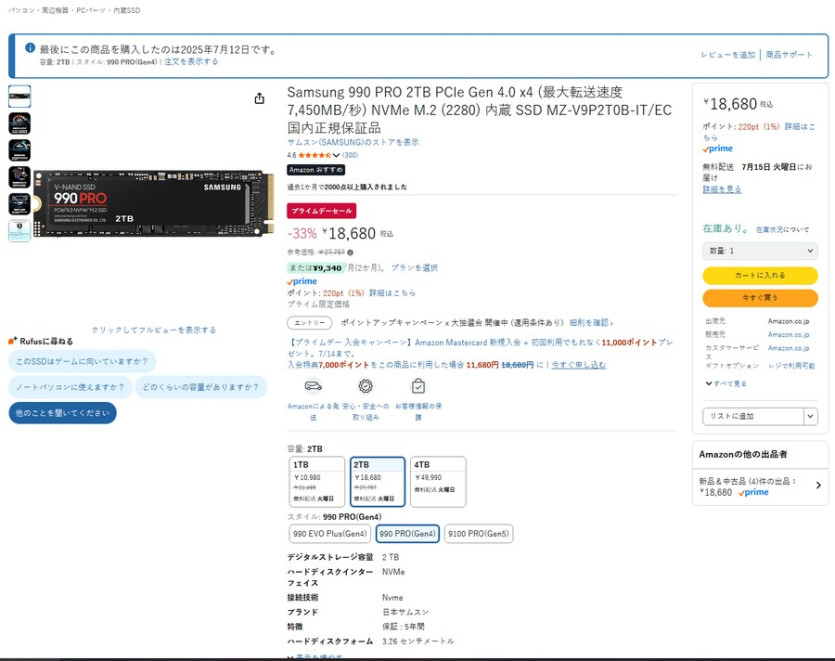Click the Amazonによる発送 truck icon
Image resolution: width=835 pixels, height=661 pixels.
(312, 386)
